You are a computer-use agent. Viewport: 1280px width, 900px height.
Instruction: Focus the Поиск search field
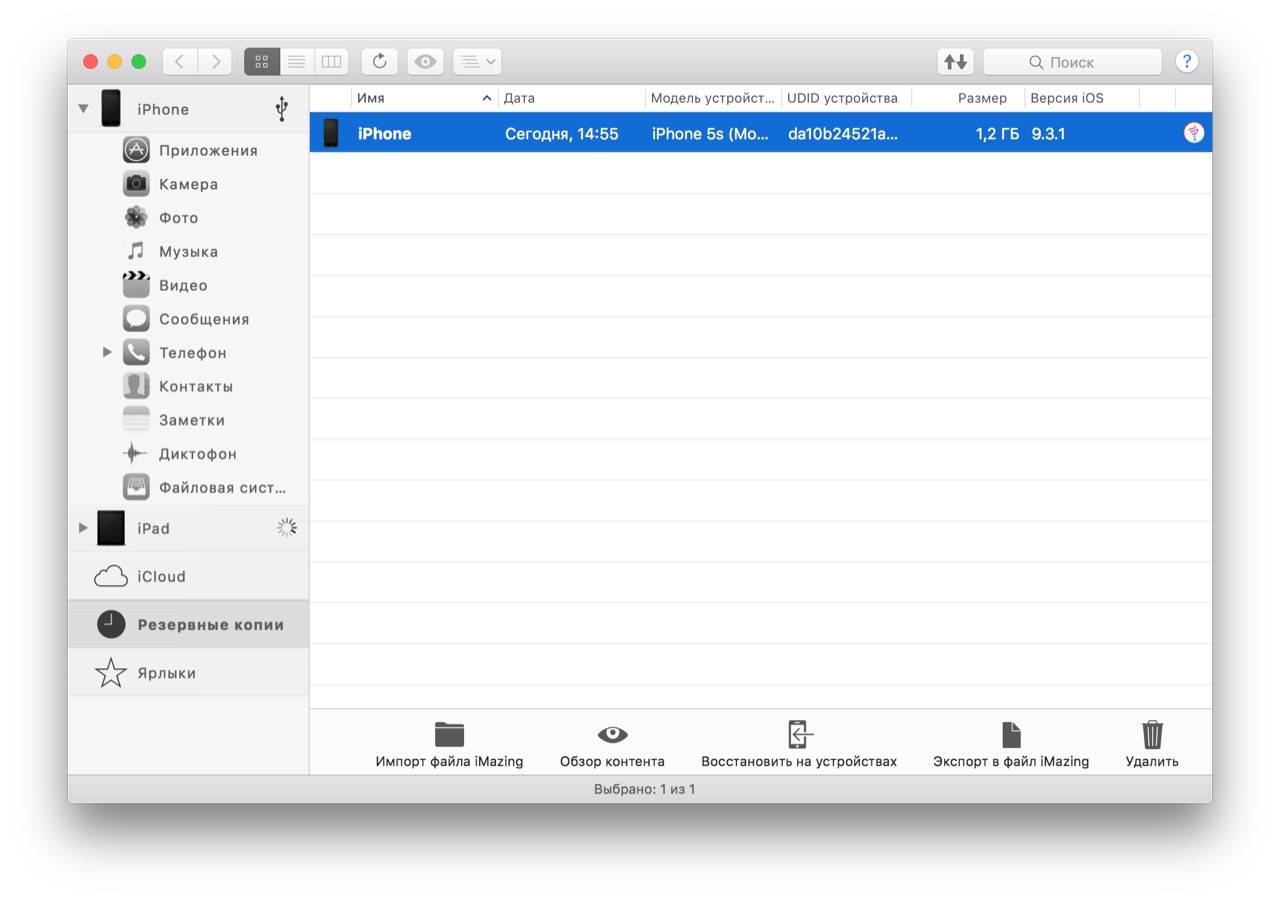[1072, 62]
